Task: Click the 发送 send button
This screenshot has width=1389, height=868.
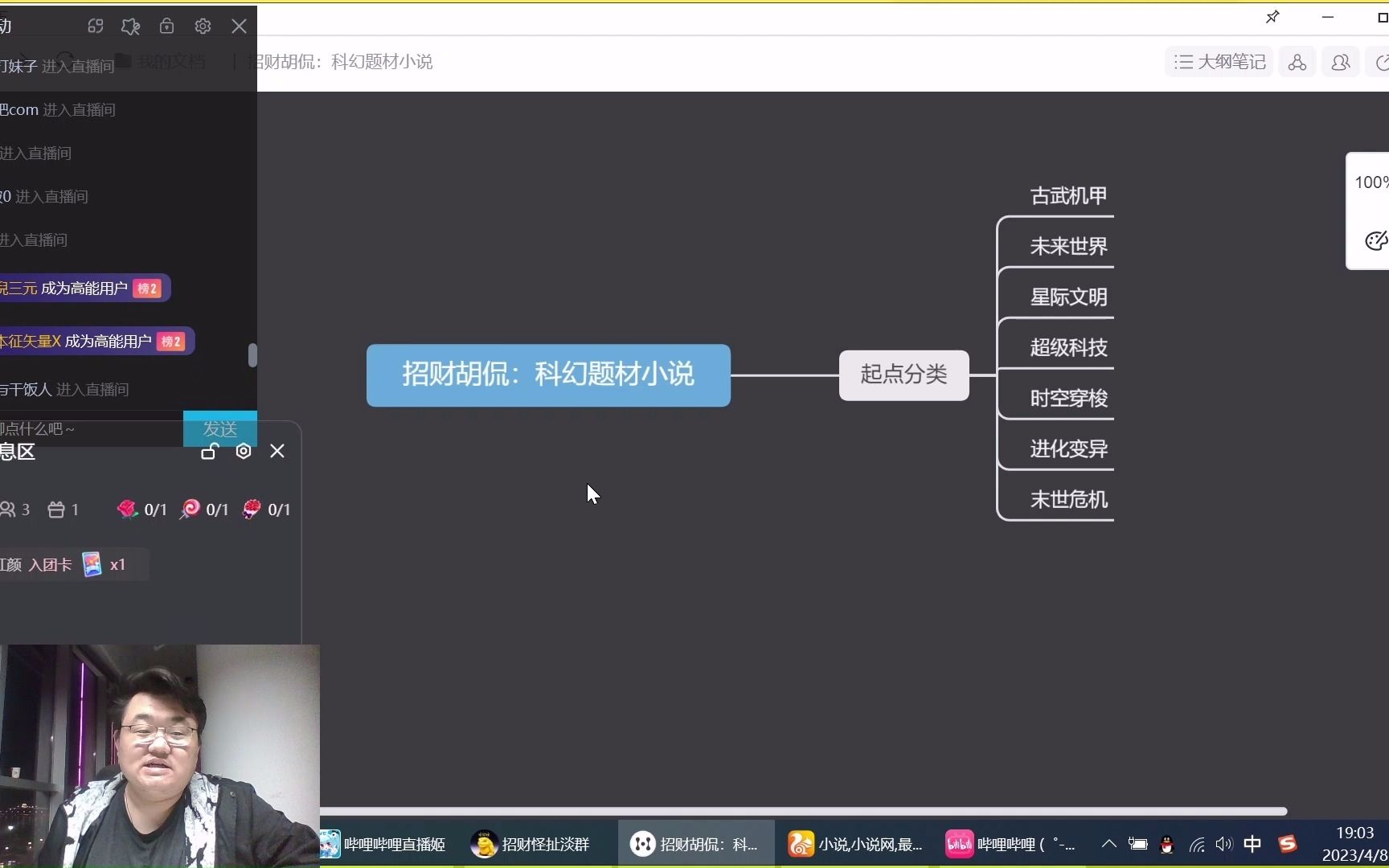Action: click(x=220, y=428)
